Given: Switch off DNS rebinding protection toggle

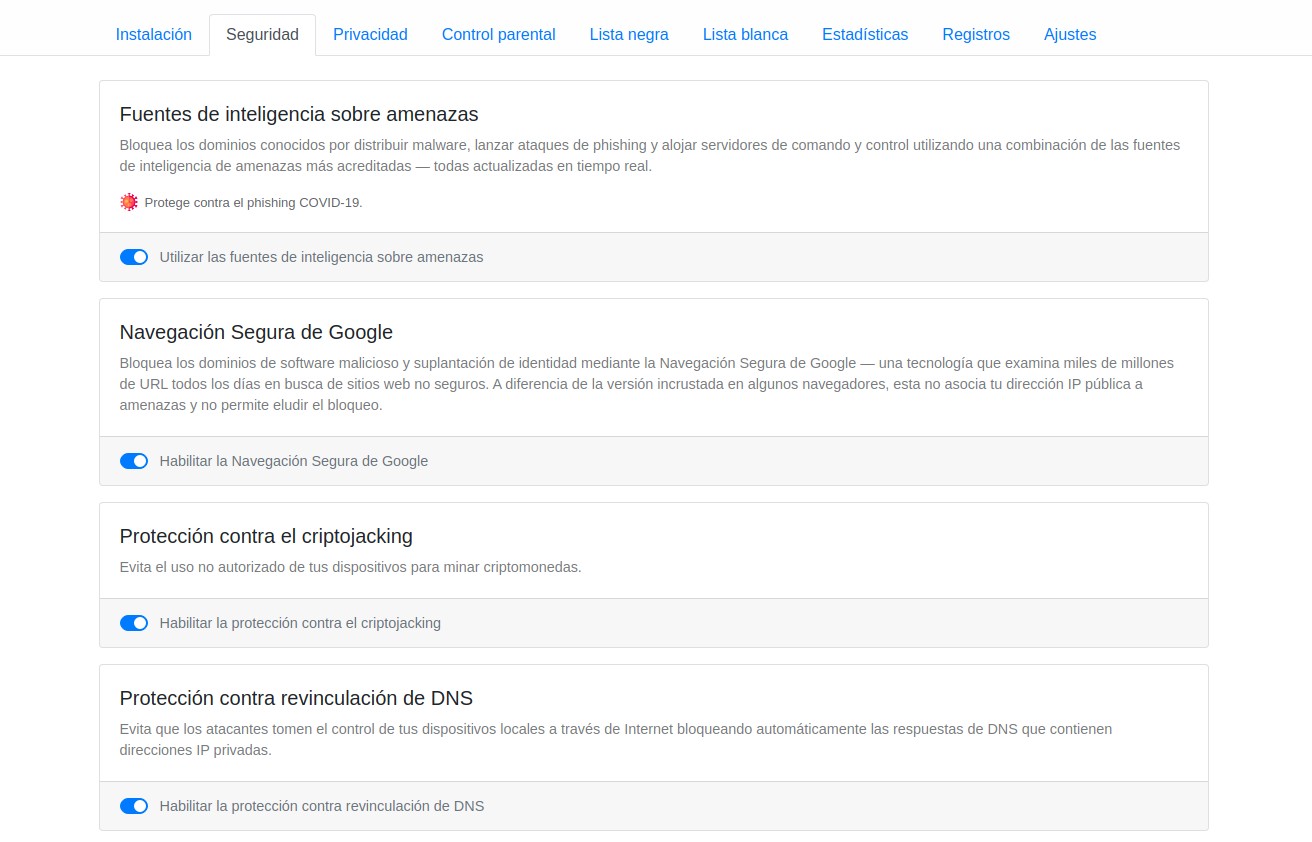Looking at the screenshot, I should [x=134, y=806].
